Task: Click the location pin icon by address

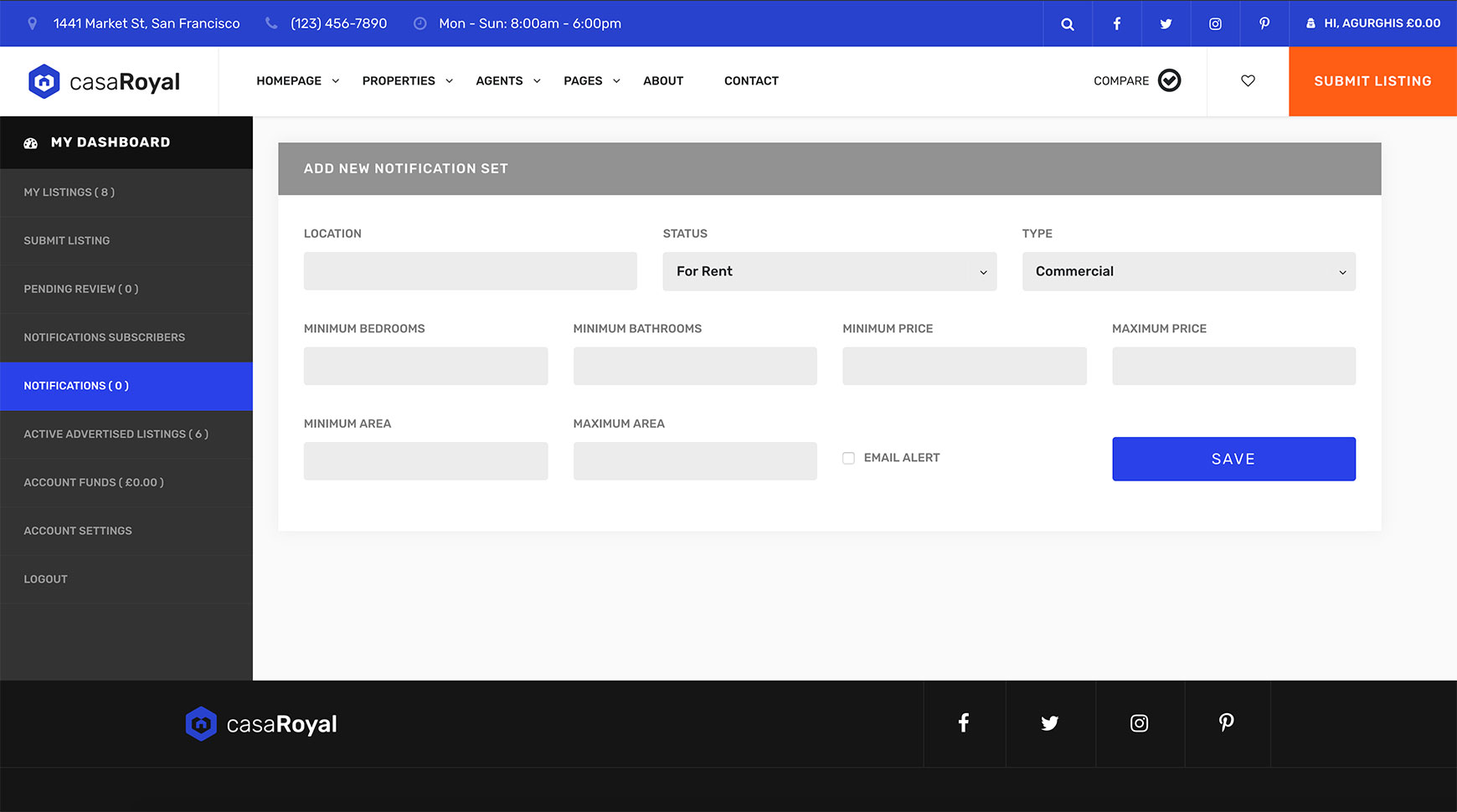Action: [33, 23]
